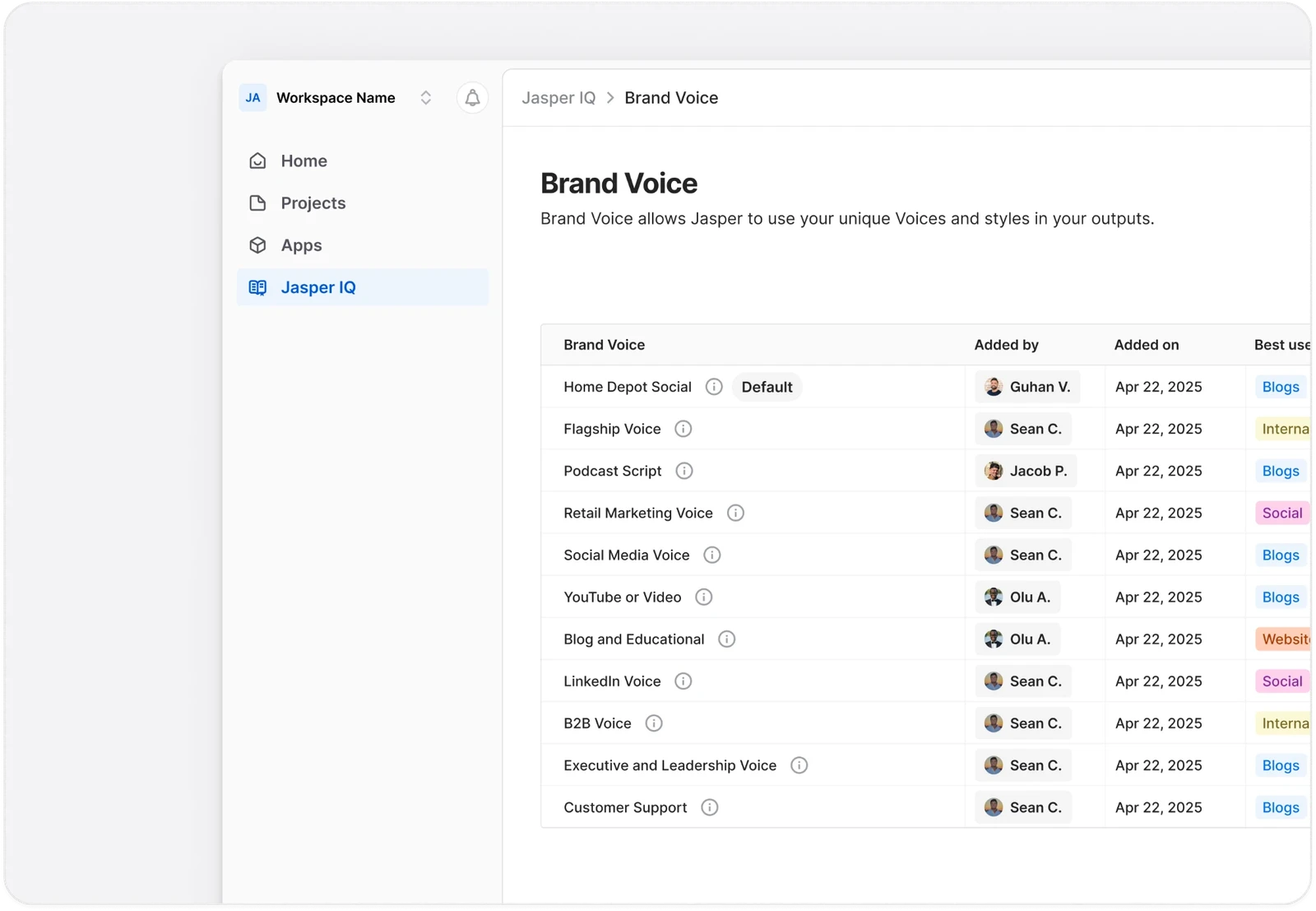The image size is (1316, 911).
Task: Open the Podcast Script row name
Action: coord(613,471)
